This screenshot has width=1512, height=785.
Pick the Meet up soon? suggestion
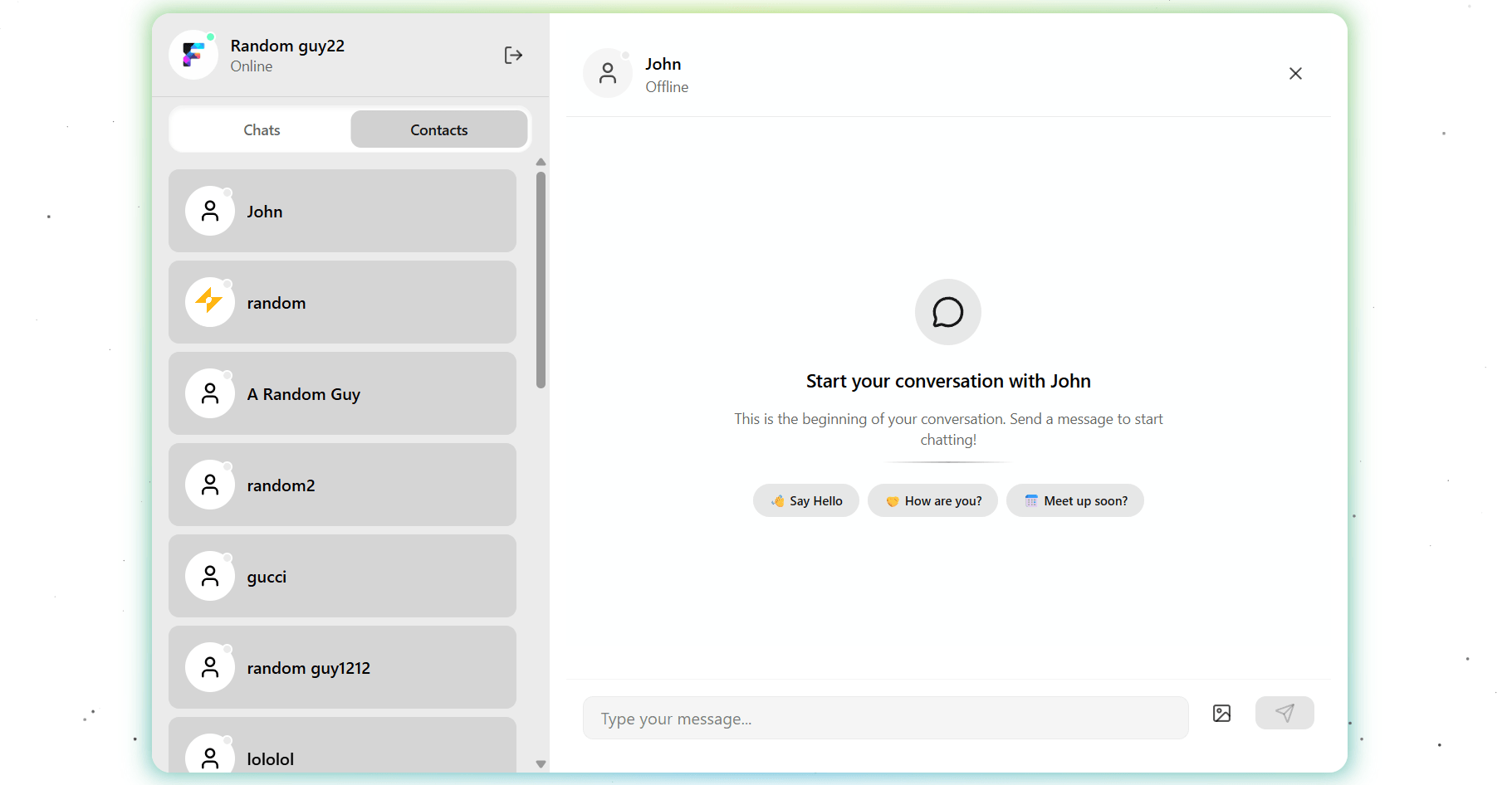(1074, 500)
